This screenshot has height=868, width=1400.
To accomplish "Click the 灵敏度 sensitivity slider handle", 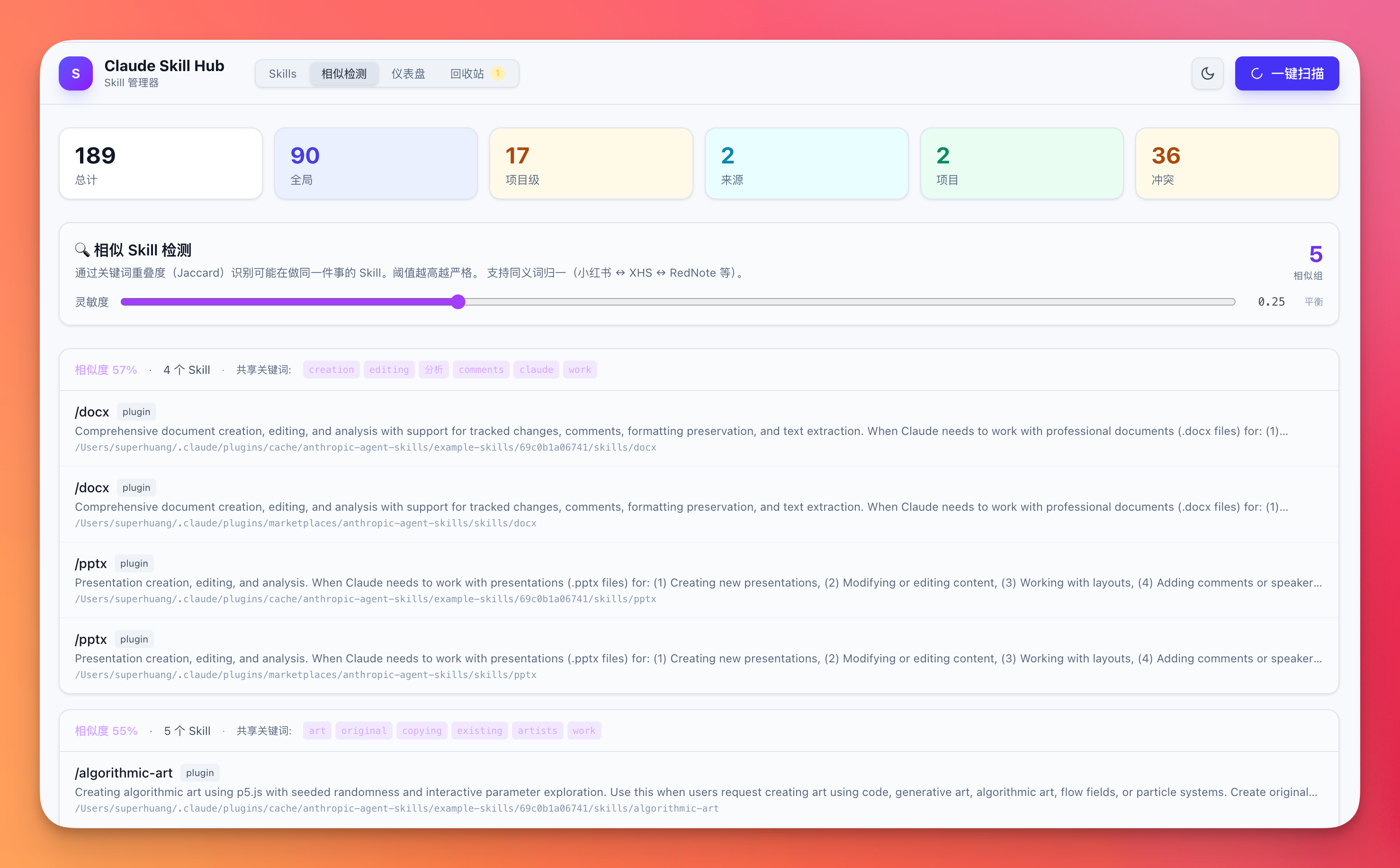I will click(x=458, y=302).
